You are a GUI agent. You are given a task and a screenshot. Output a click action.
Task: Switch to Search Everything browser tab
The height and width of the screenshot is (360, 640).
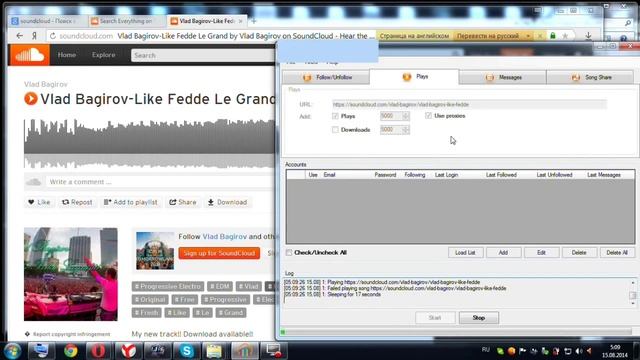[x=126, y=21]
